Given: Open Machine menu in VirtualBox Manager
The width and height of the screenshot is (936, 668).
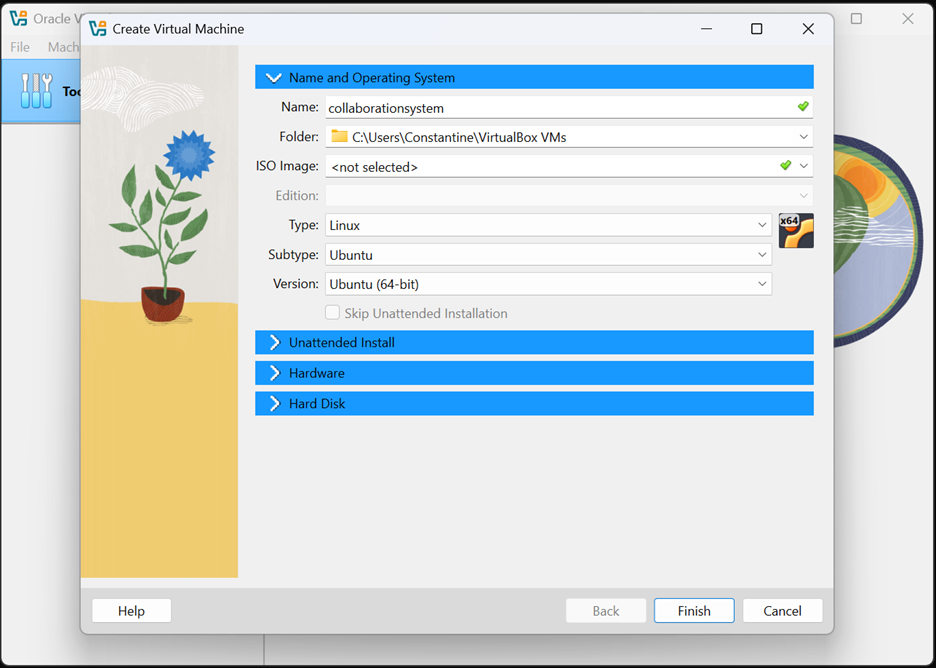Looking at the screenshot, I should 63,47.
